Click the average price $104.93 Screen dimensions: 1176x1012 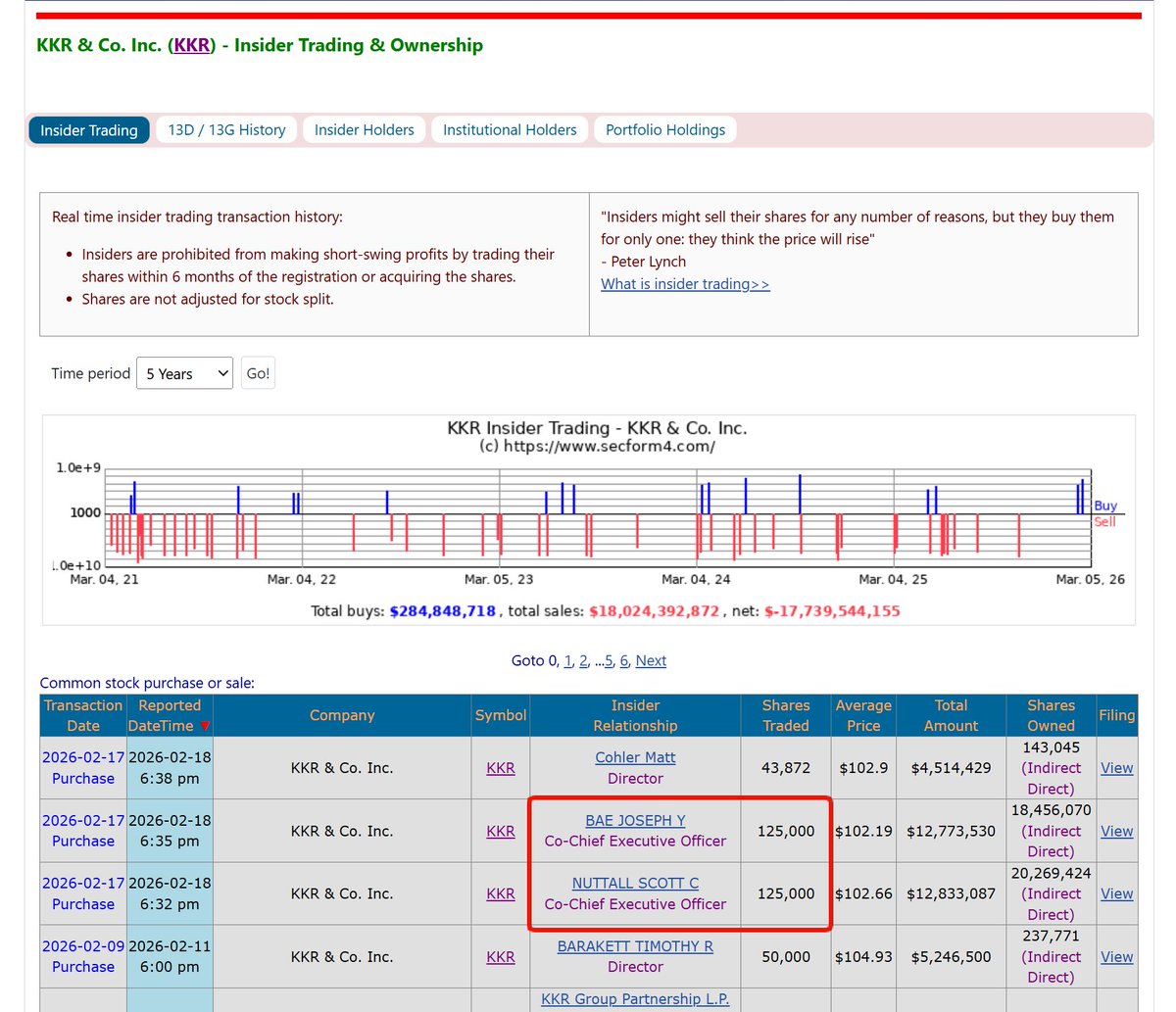[863, 957]
